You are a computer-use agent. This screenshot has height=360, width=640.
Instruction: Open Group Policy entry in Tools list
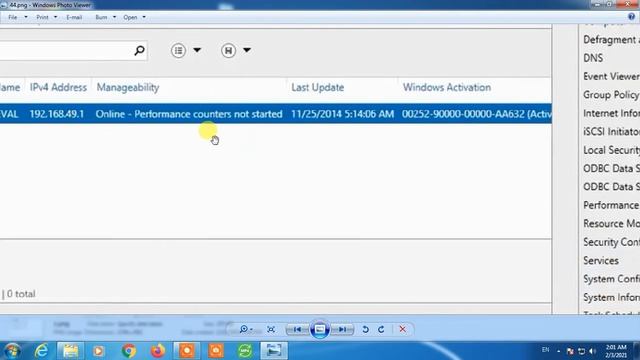click(x=611, y=95)
